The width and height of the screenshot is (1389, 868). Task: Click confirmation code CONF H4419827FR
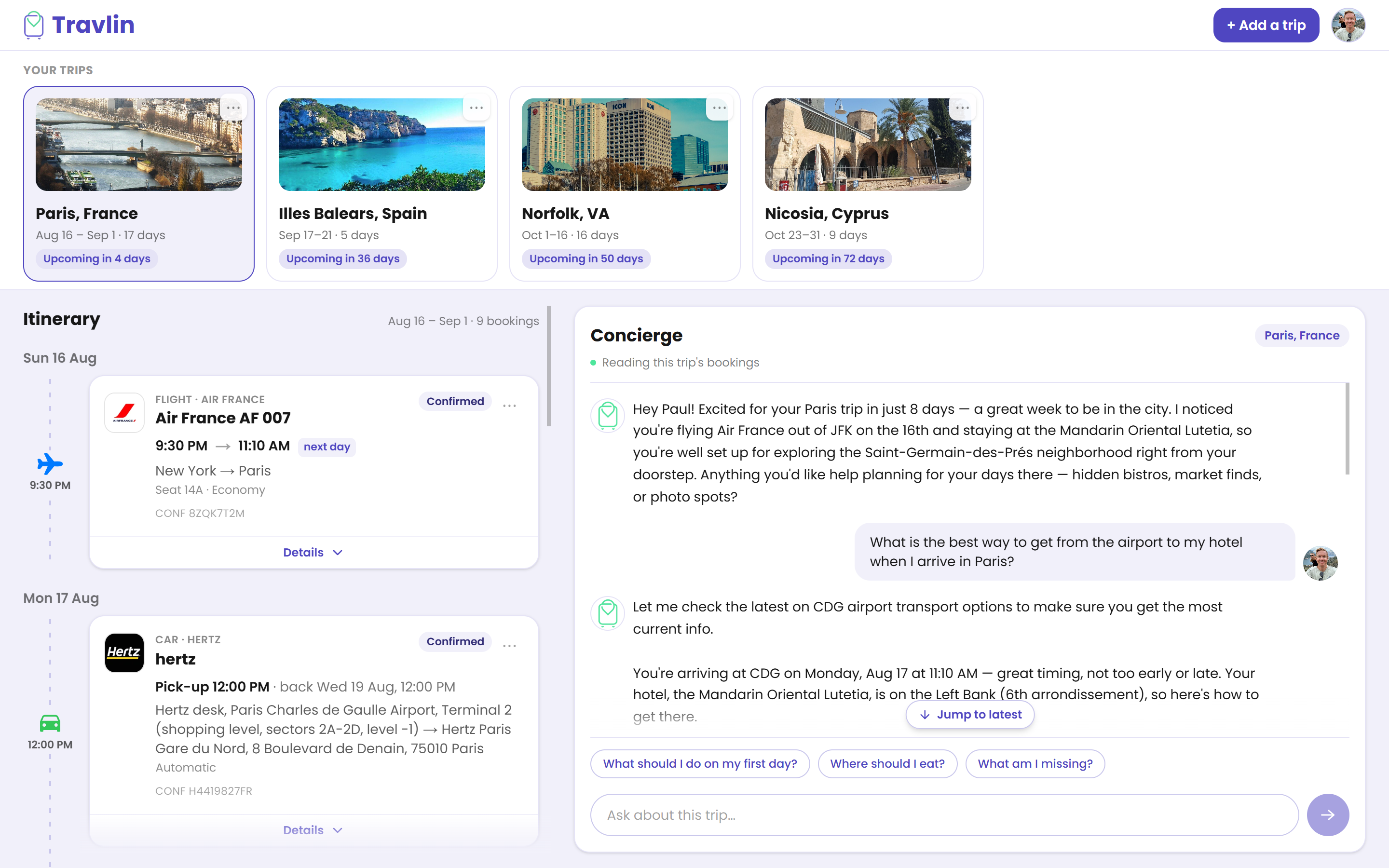click(x=204, y=791)
